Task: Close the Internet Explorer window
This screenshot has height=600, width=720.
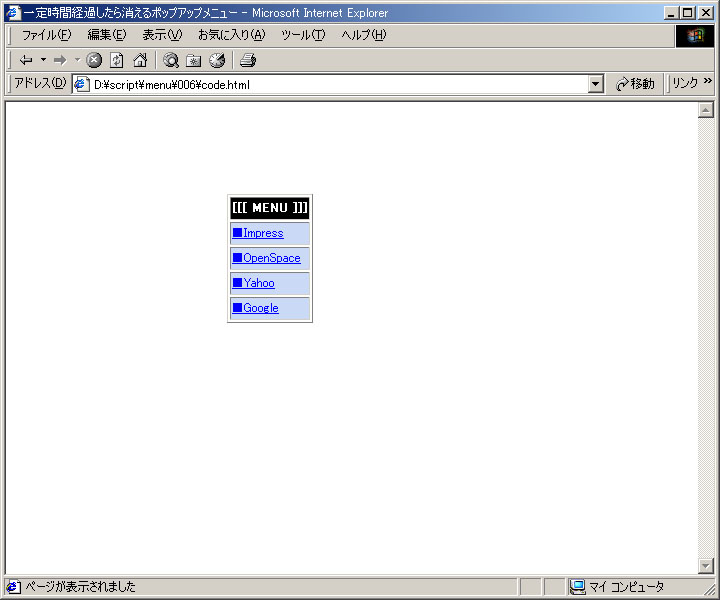Action: tap(706, 13)
